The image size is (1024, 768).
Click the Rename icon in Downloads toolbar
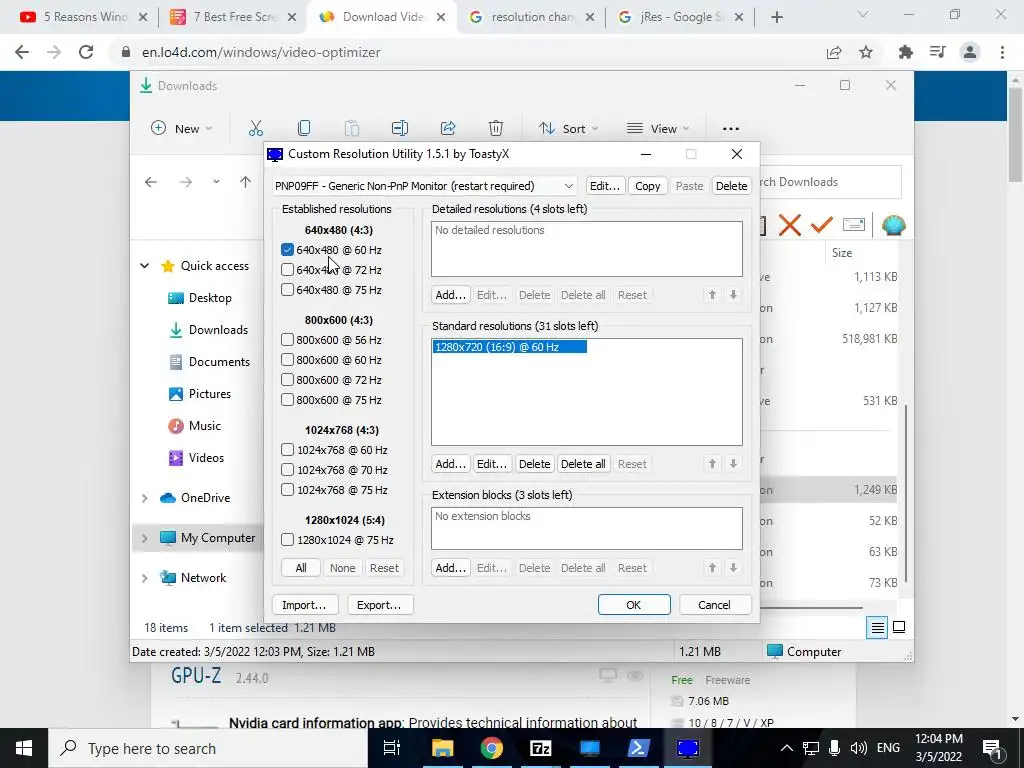pos(400,128)
